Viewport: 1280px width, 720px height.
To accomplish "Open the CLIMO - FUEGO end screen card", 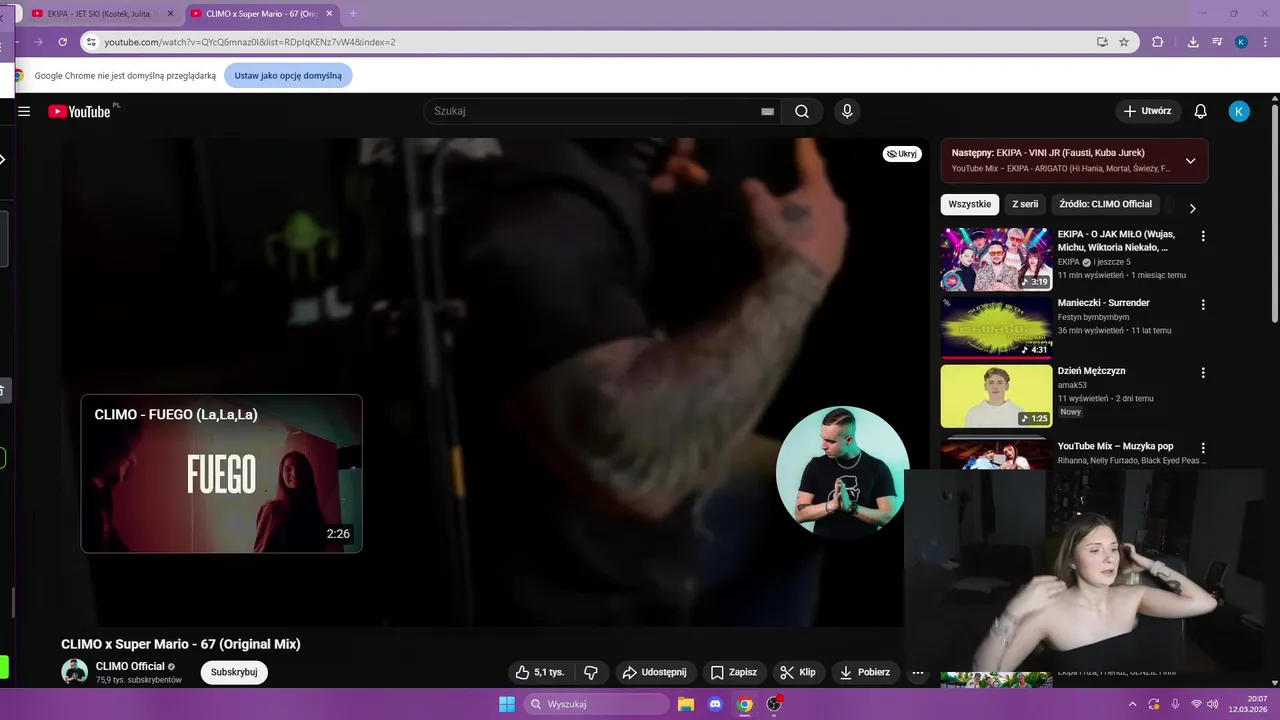I will pos(221,473).
